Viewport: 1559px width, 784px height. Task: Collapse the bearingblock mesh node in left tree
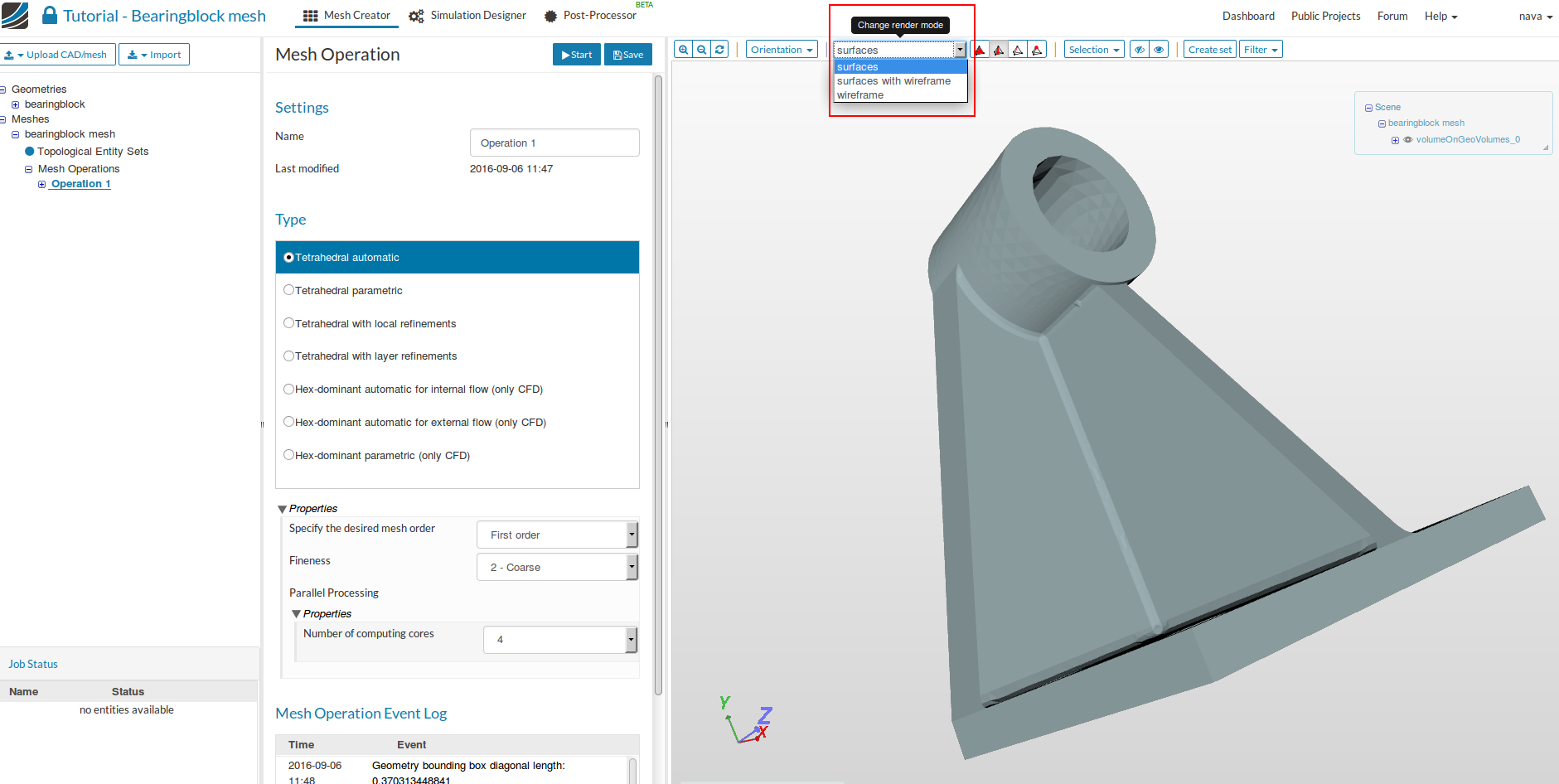coord(15,134)
